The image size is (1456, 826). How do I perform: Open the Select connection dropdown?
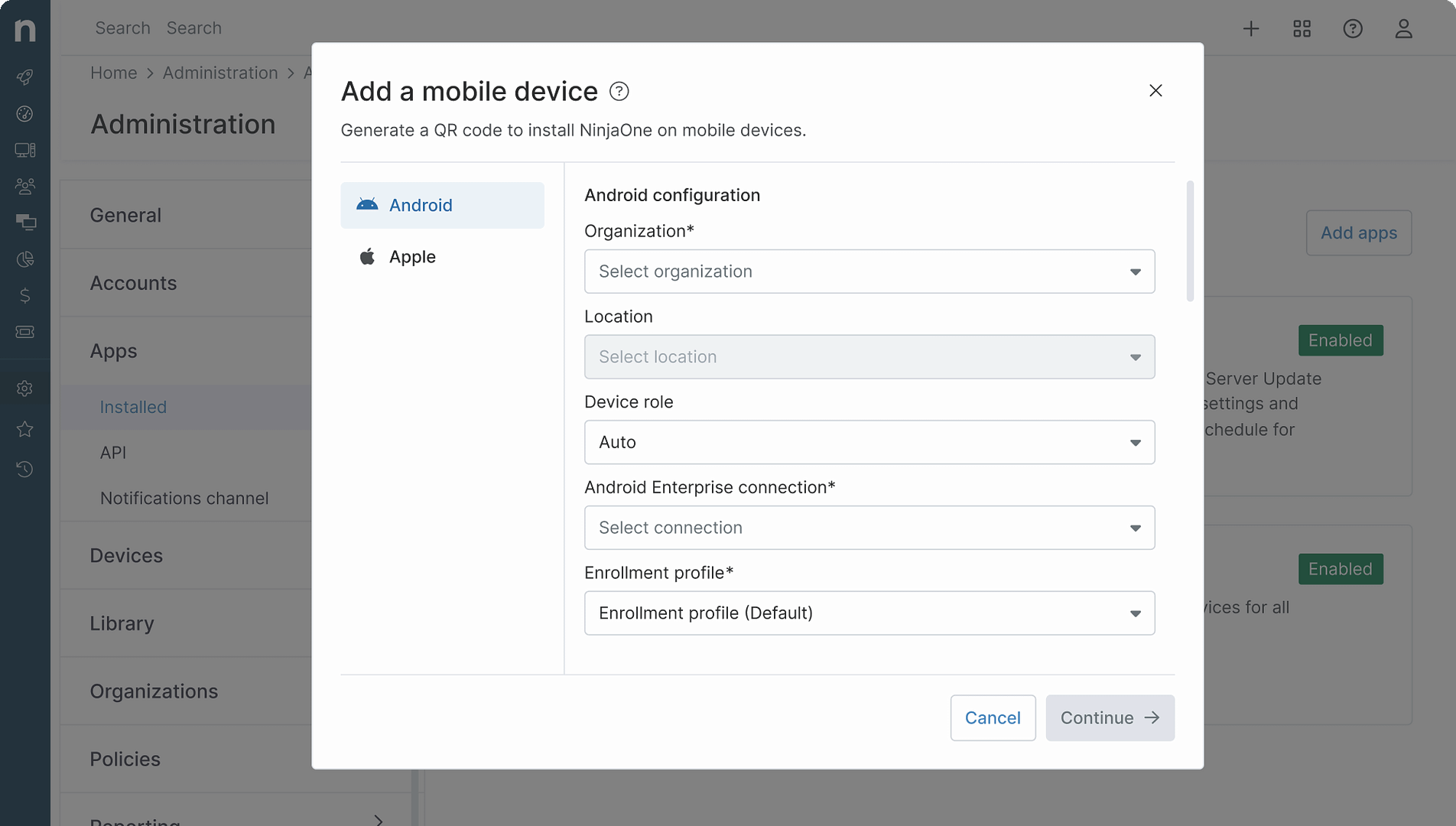[x=869, y=528]
